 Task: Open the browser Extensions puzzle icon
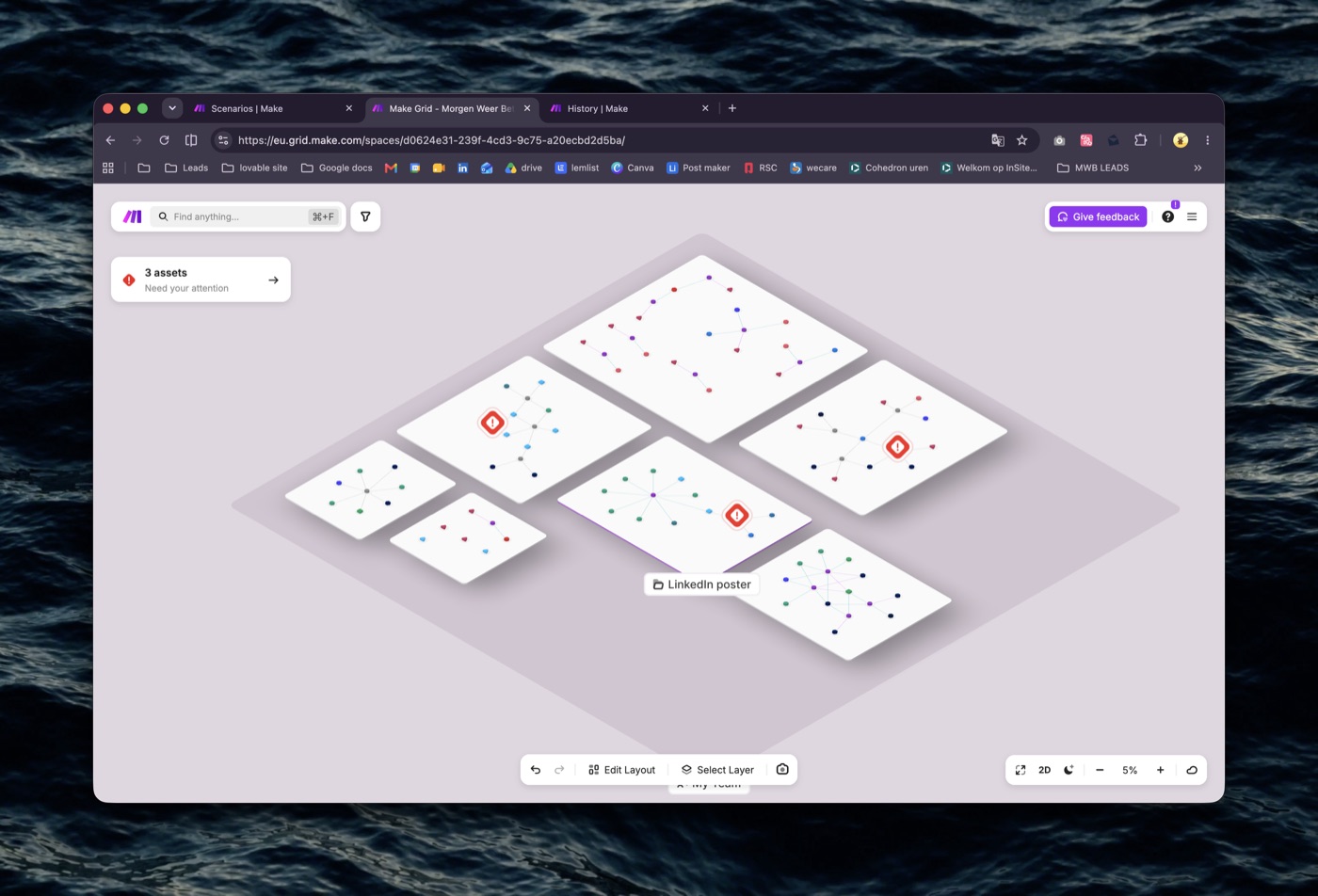tap(1140, 140)
